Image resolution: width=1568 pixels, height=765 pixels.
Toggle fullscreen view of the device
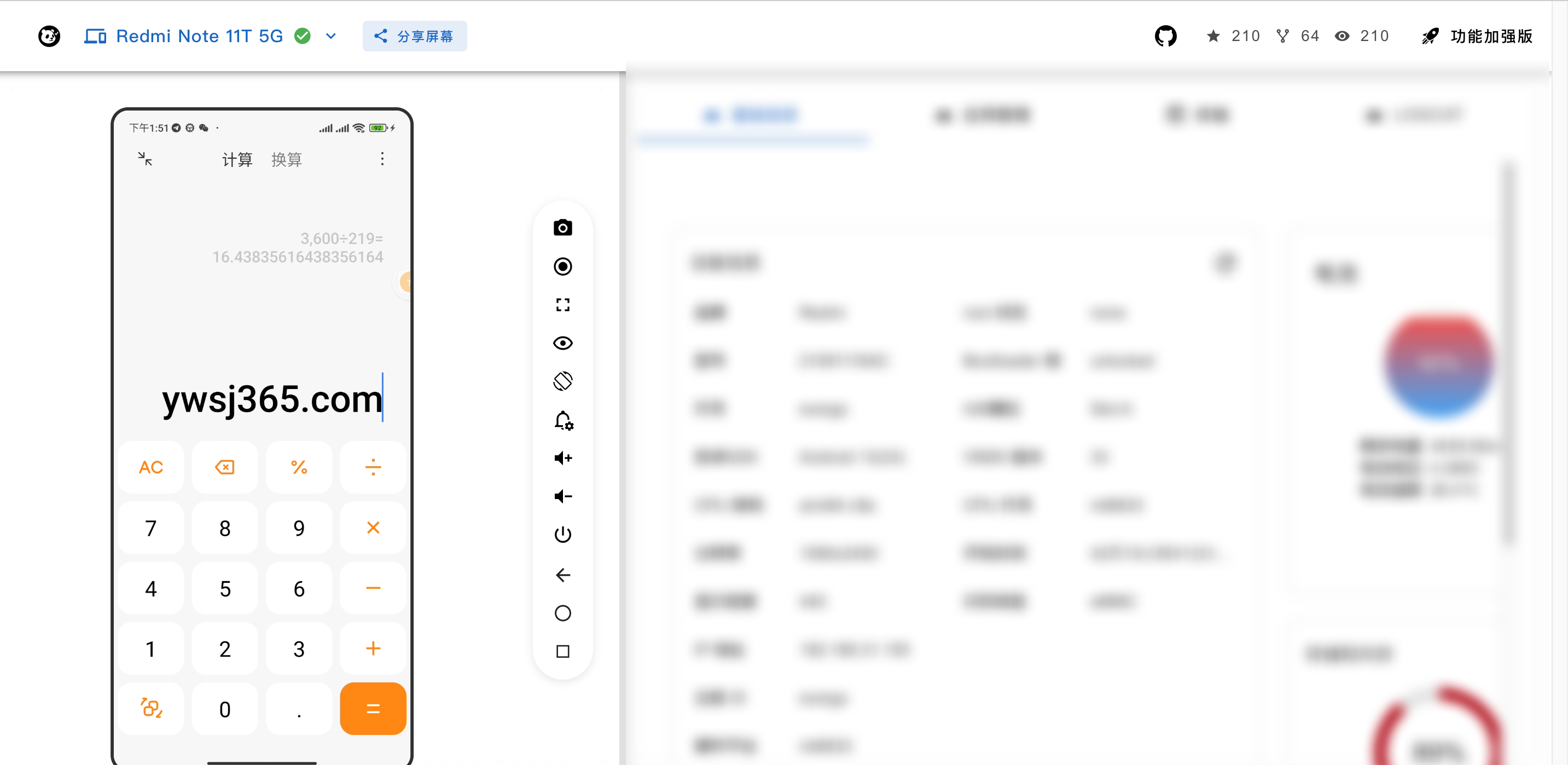click(562, 304)
